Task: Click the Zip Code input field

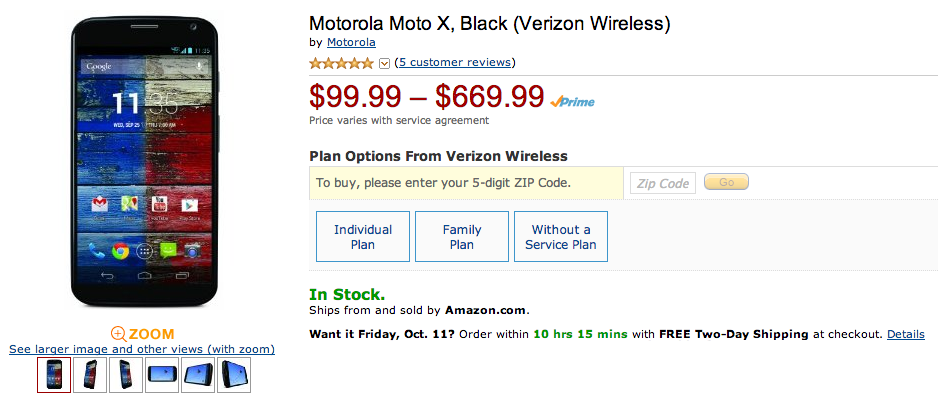Action: [x=662, y=183]
